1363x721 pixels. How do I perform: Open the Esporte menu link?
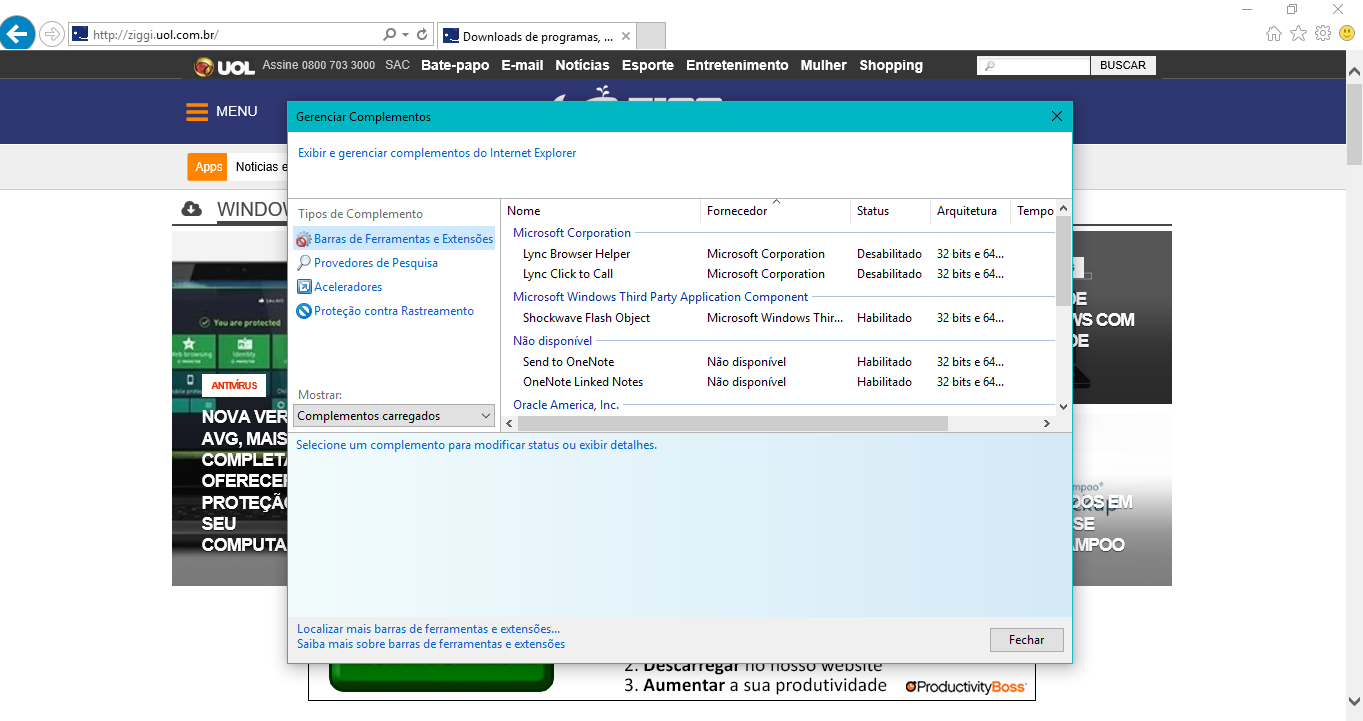(x=648, y=65)
